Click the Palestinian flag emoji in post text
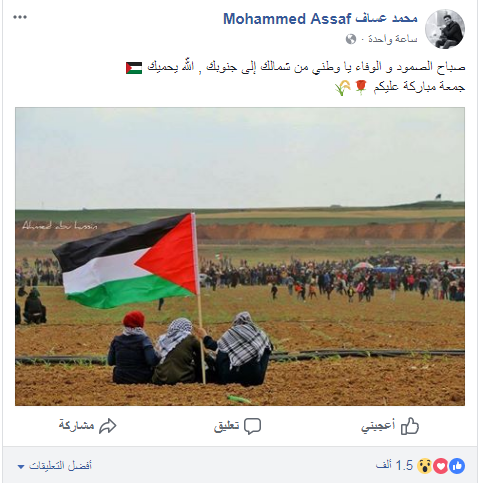The image size is (482, 483). pyautogui.click(x=134, y=68)
